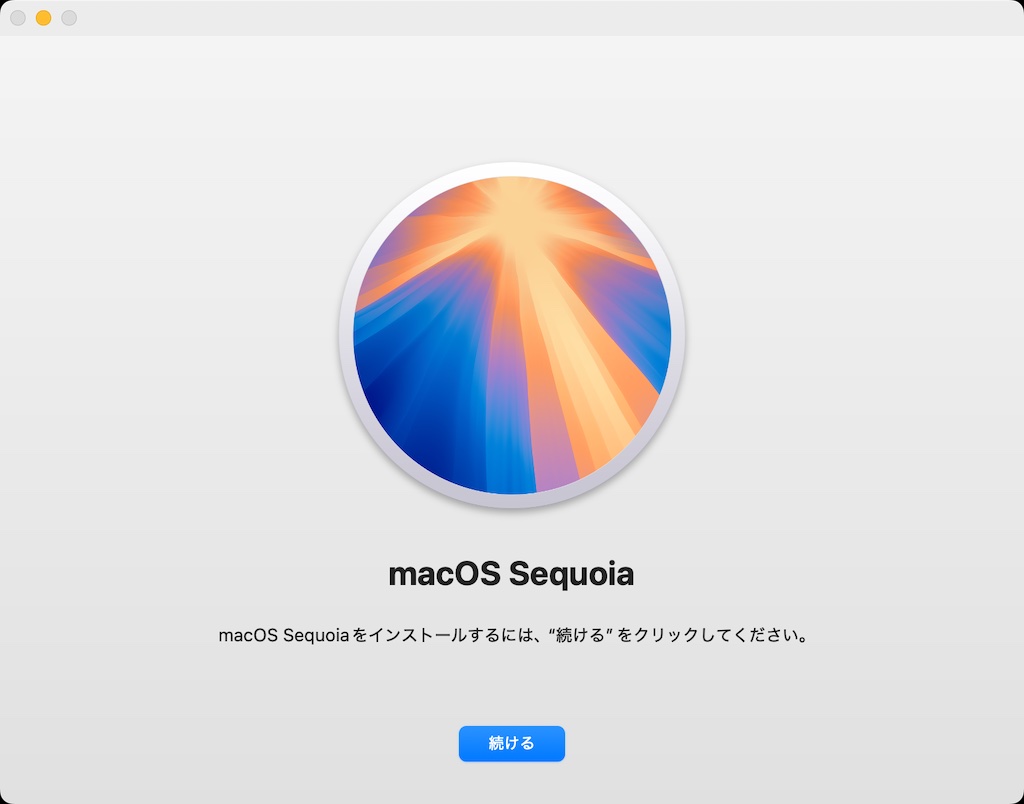The width and height of the screenshot is (1024, 804).
Task: Click the empty area between instruction and button
Action: pos(511,686)
